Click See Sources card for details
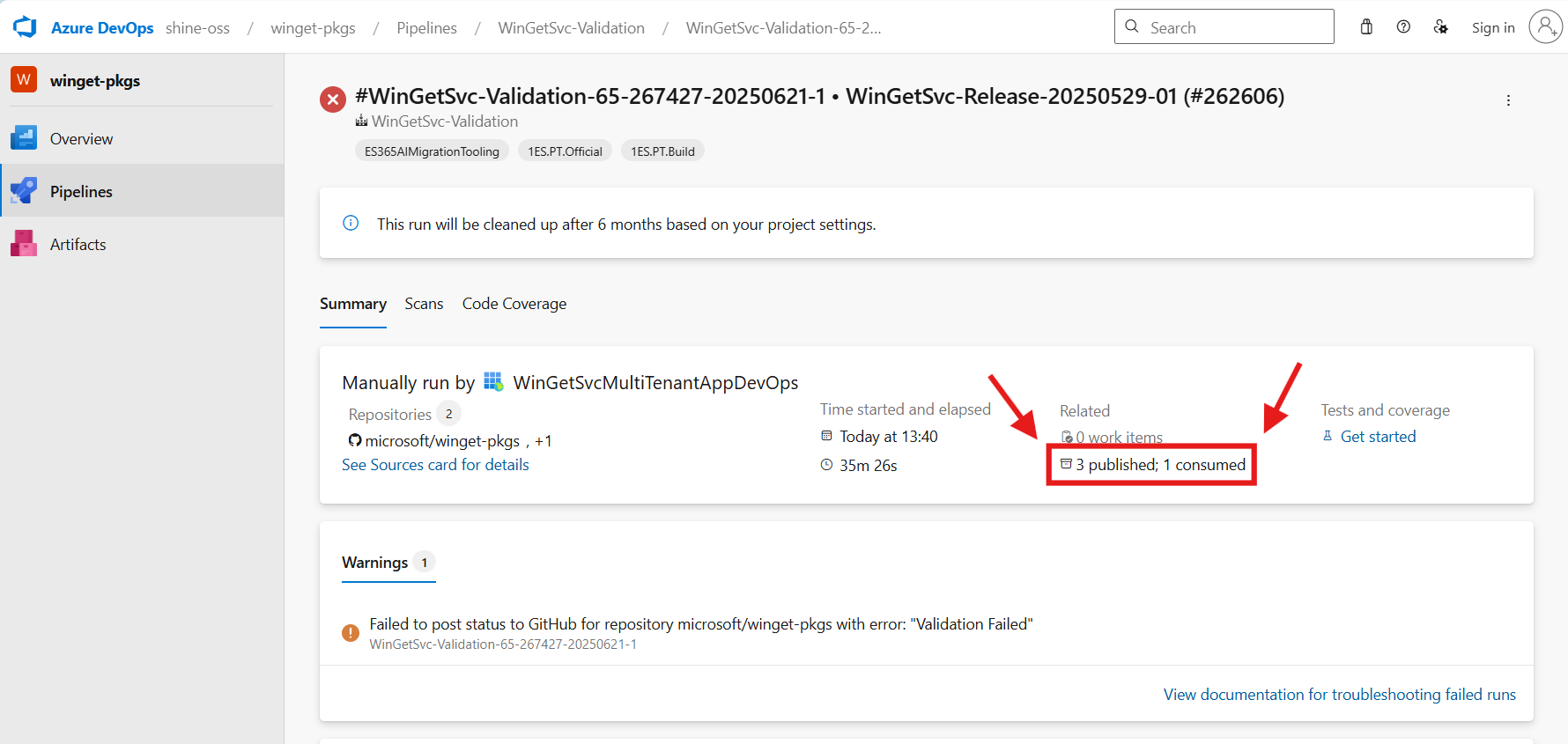 click(x=435, y=465)
